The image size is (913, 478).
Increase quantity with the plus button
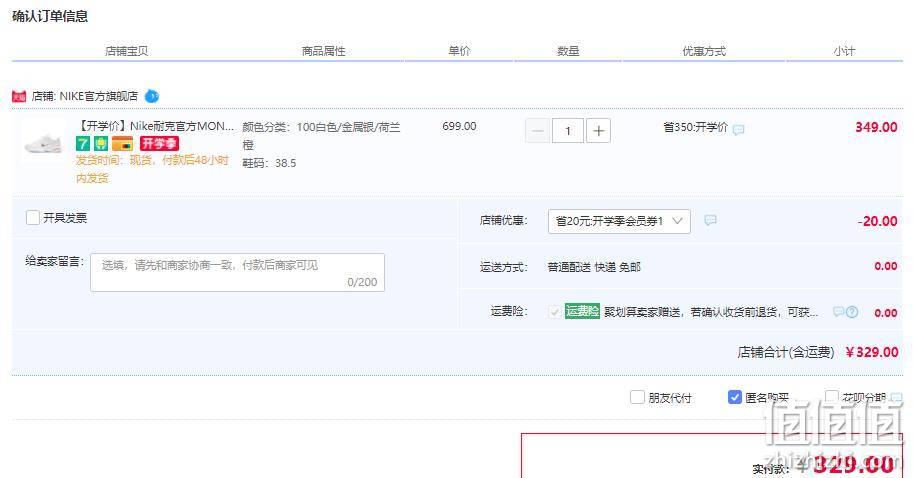coord(598,131)
